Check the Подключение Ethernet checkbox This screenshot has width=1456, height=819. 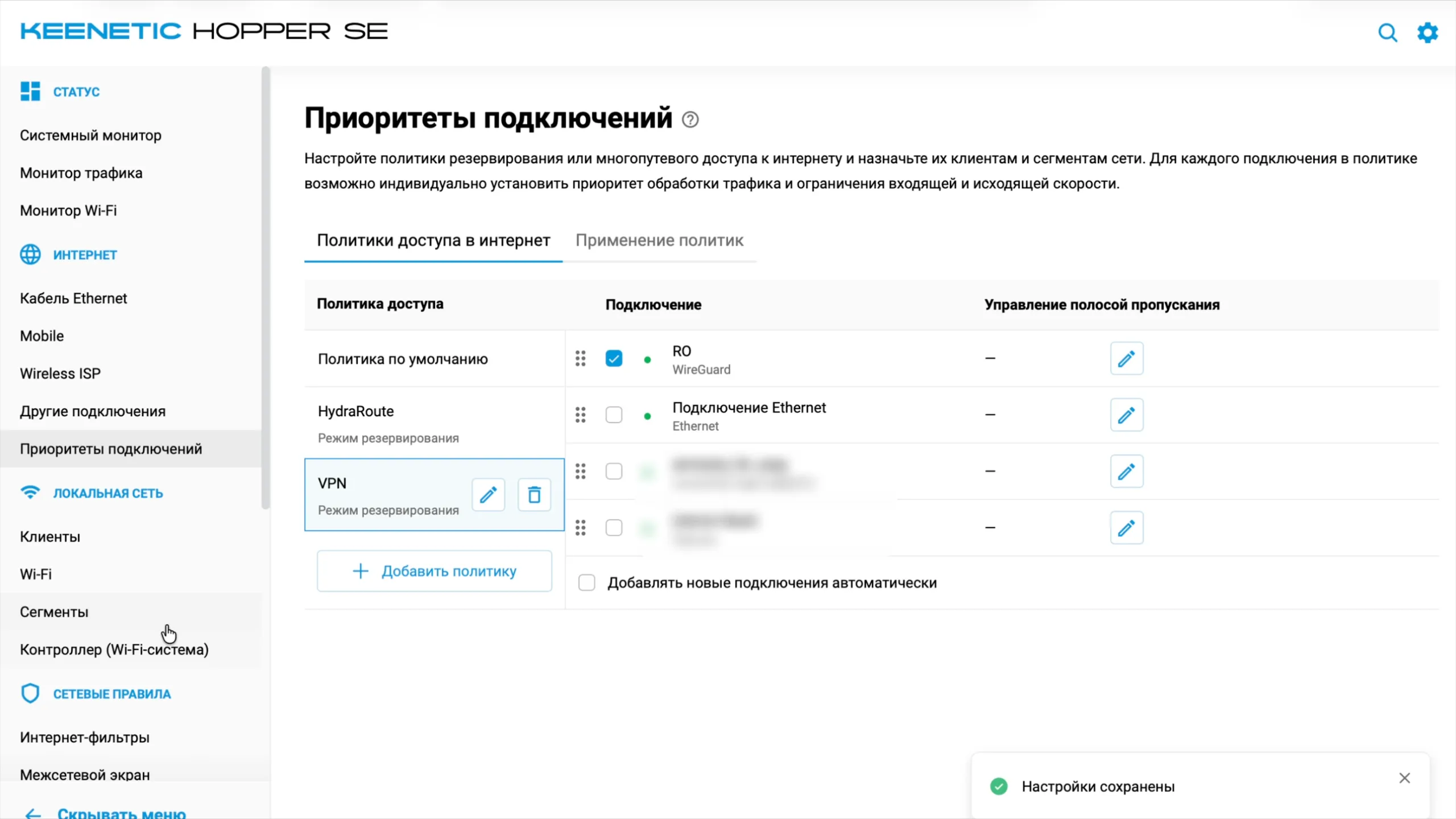pos(614,415)
